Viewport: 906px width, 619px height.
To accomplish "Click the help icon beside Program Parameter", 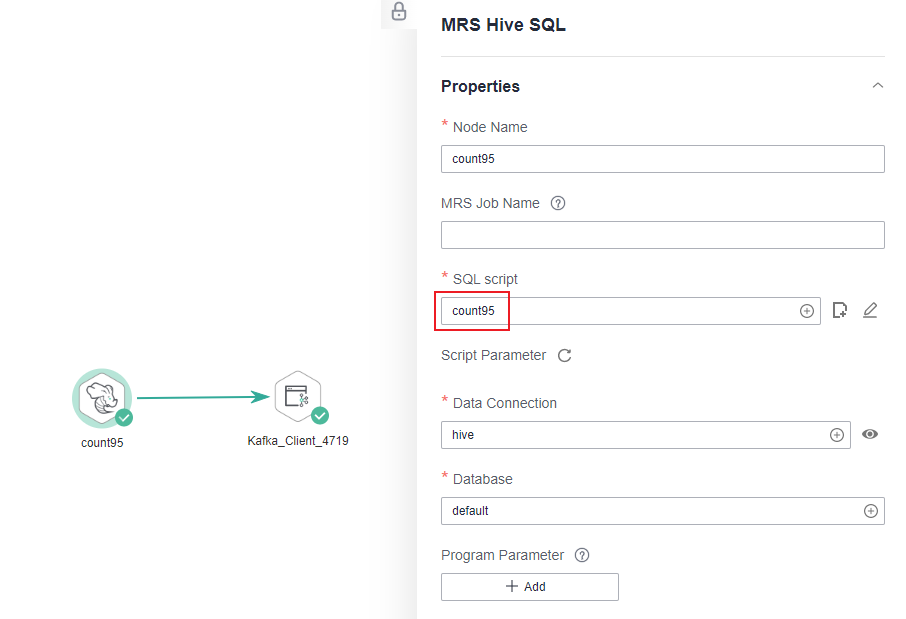I will pos(582,555).
